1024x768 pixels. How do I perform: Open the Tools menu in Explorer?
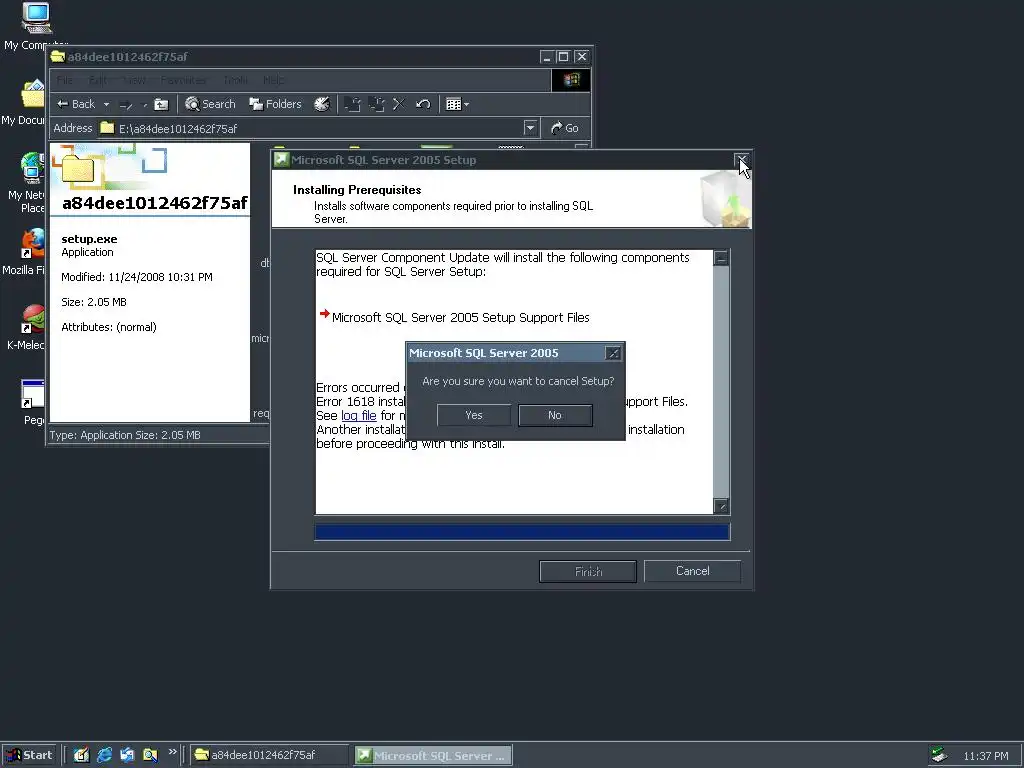pos(235,80)
